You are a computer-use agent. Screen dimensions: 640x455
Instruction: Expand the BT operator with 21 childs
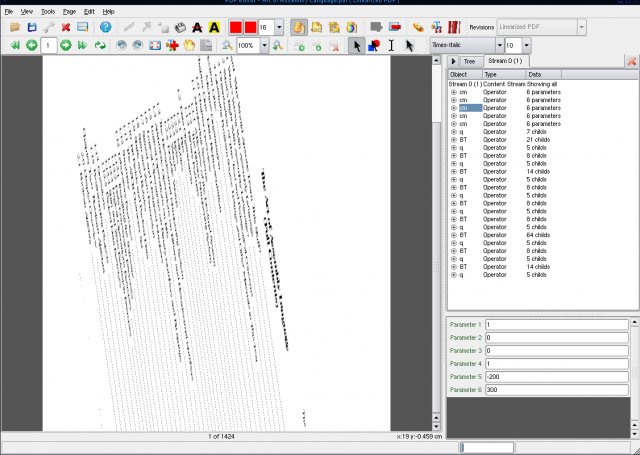coord(453,140)
